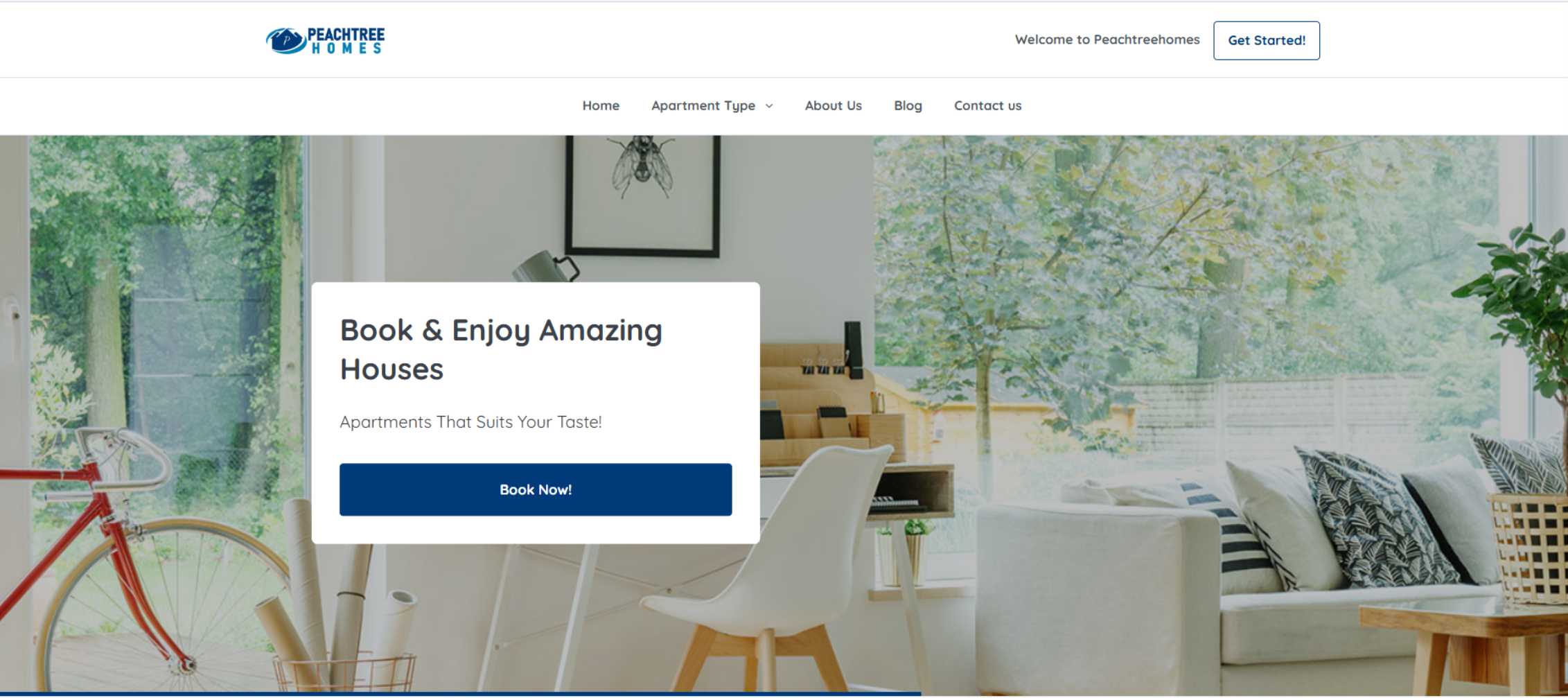Click the framed fly picture on wall

tap(643, 195)
